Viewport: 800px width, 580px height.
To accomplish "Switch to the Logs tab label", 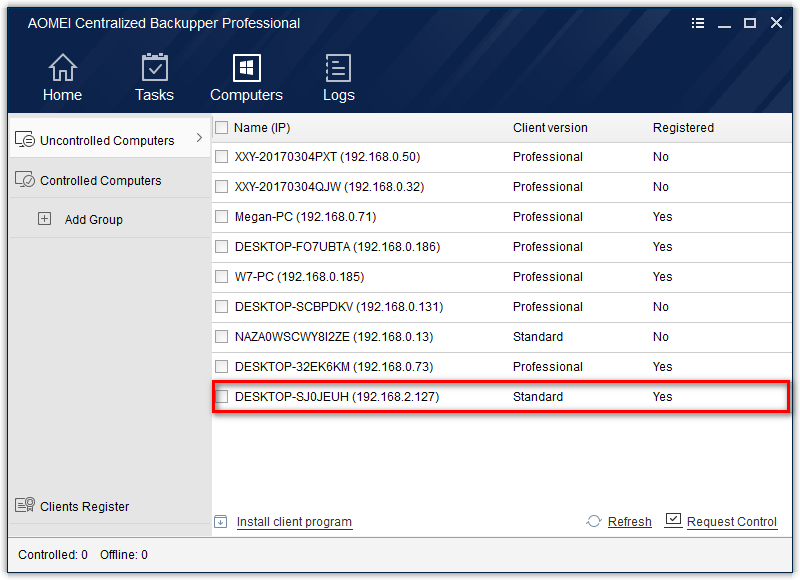I will (339, 95).
